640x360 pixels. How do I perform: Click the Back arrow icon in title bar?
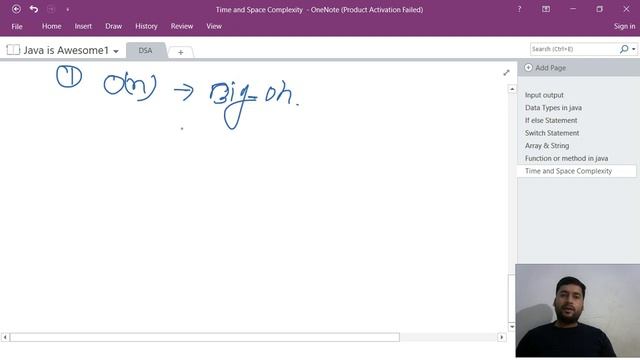coord(16,9)
